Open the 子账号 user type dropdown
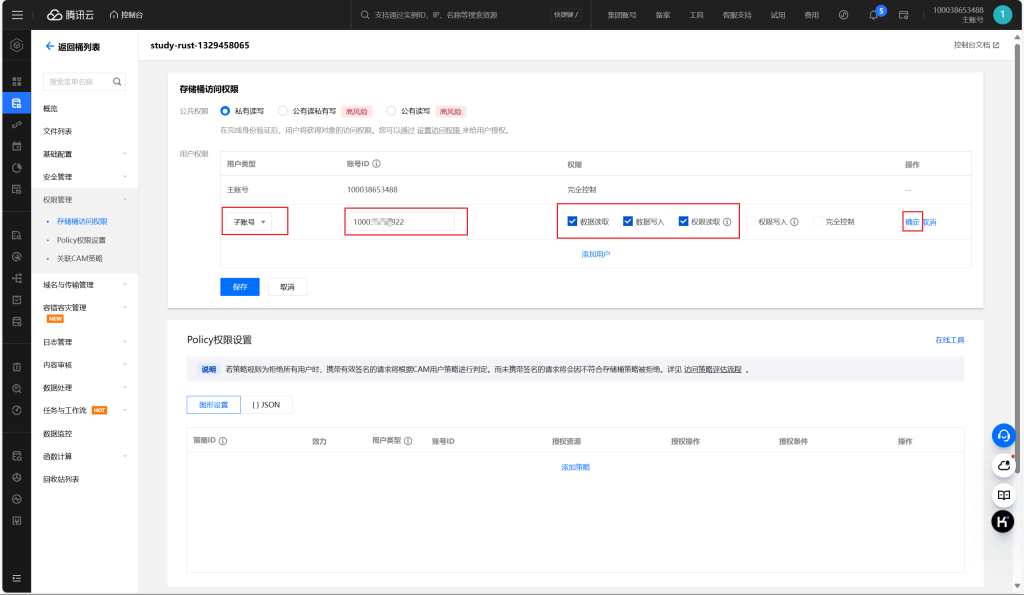This screenshot has width=1024, height=595. pos(250,222)
